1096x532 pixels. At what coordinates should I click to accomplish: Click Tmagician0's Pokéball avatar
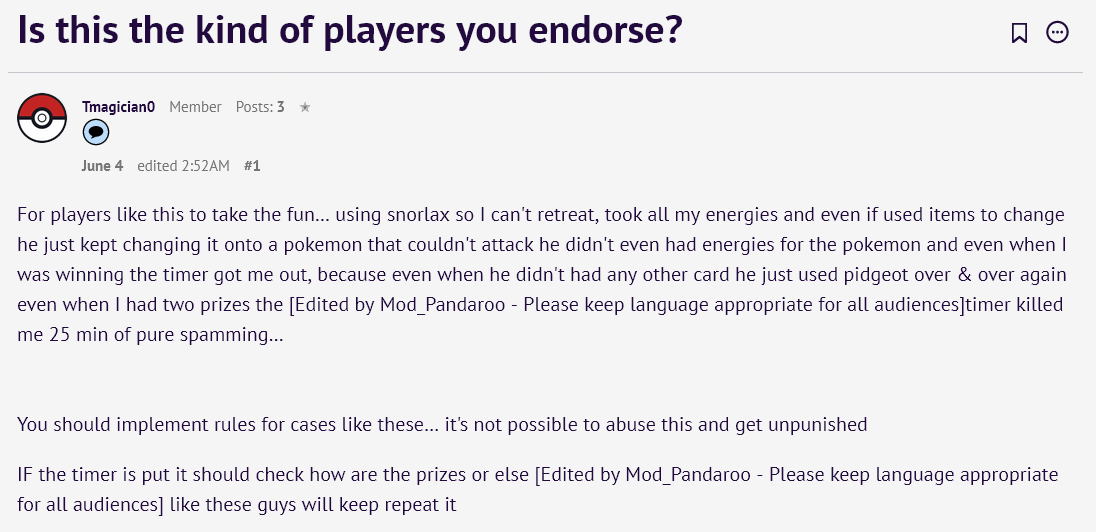point(42,117)
